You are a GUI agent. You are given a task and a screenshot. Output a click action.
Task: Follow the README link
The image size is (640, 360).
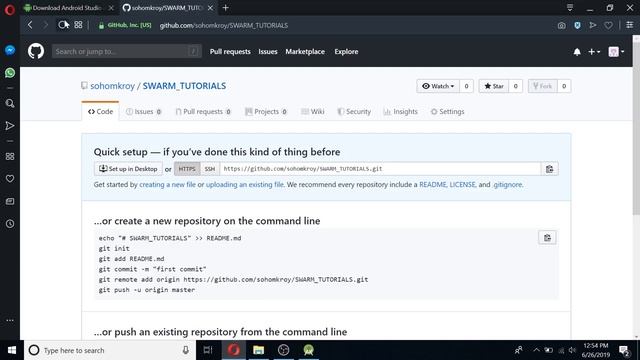(x=433, y=184)
